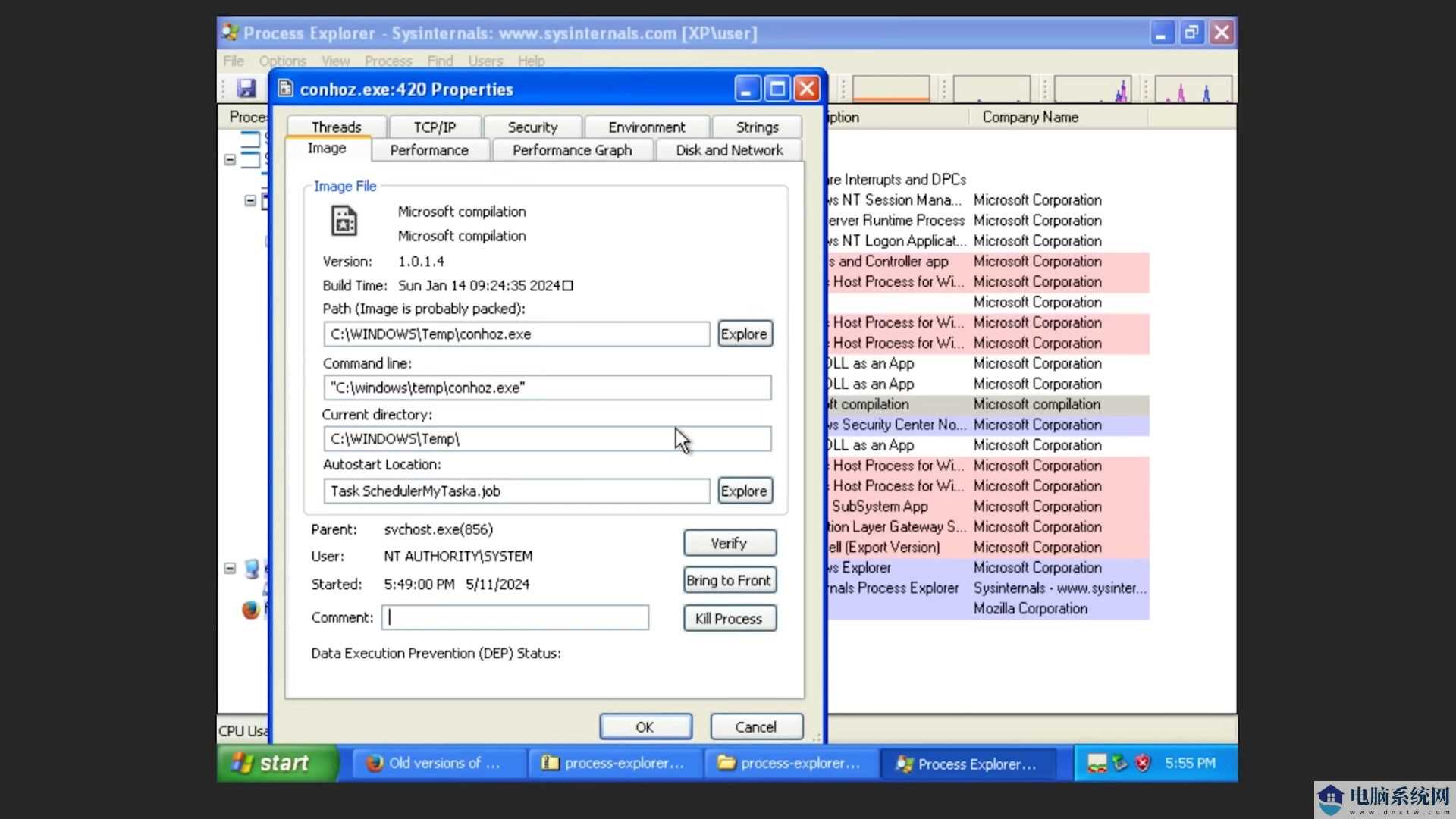1456x819 pixels.
Task: Click Explore next to Autostart Location
Action: (744, 491)
